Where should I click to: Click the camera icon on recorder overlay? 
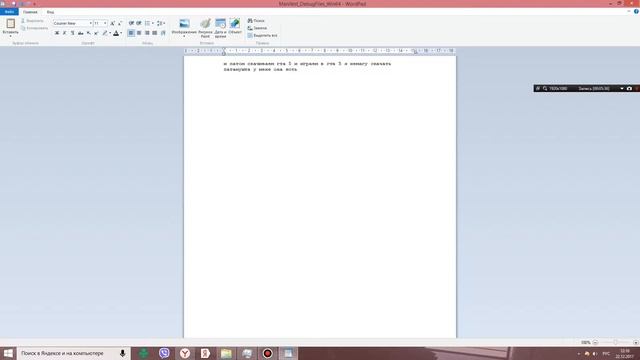[x=629, y=88]
